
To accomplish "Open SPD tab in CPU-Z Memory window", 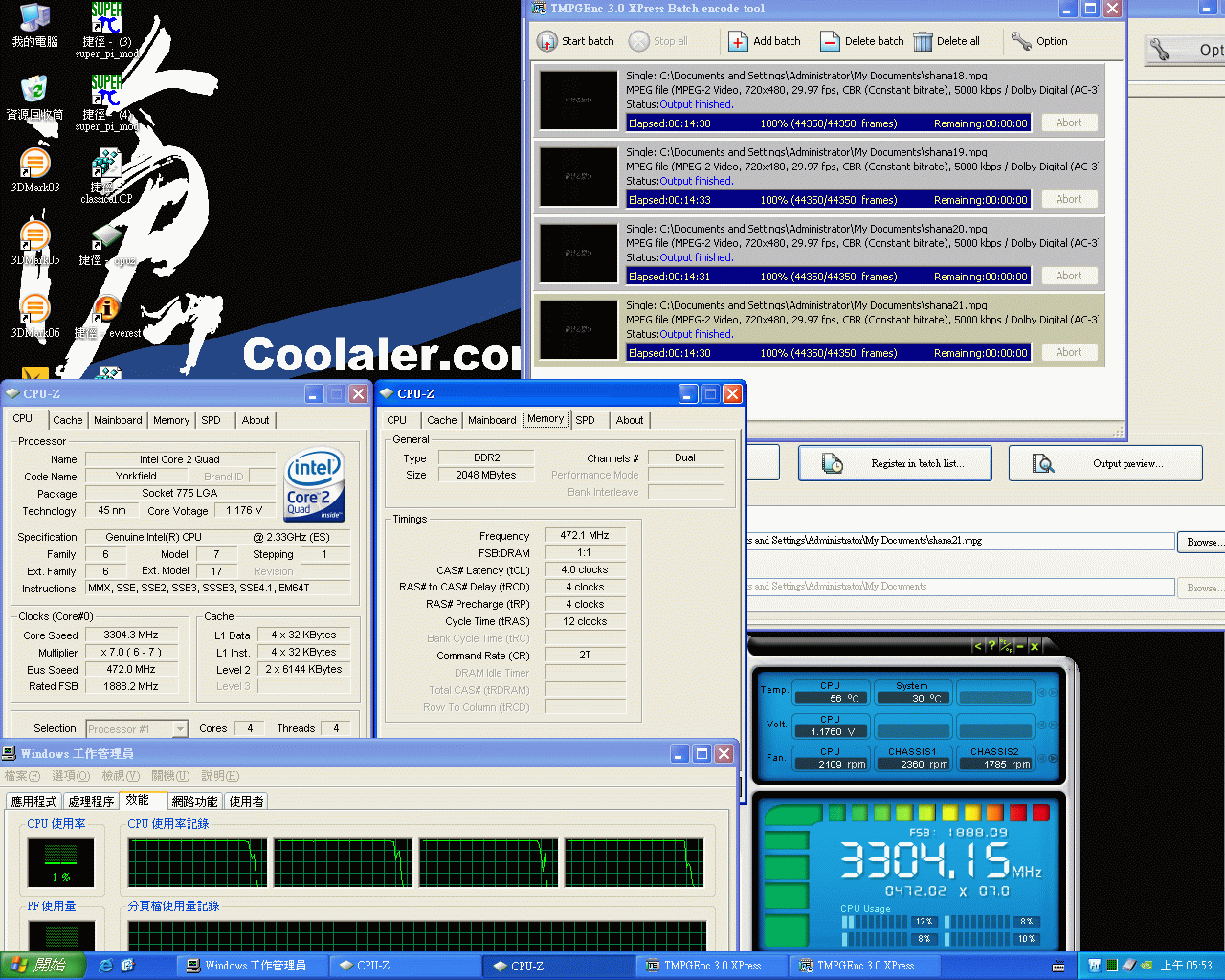I will (585, 420).
